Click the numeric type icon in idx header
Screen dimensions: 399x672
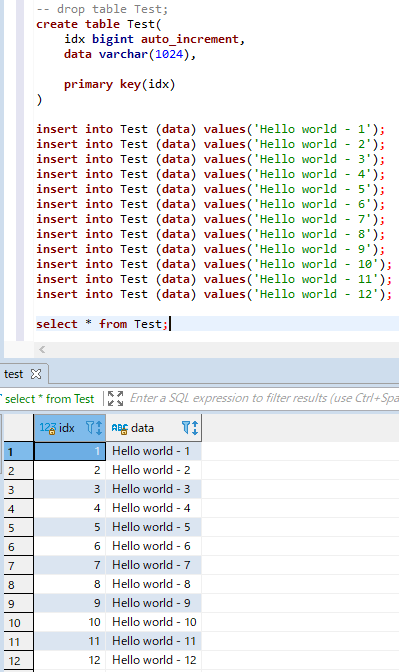pos(48,428)
